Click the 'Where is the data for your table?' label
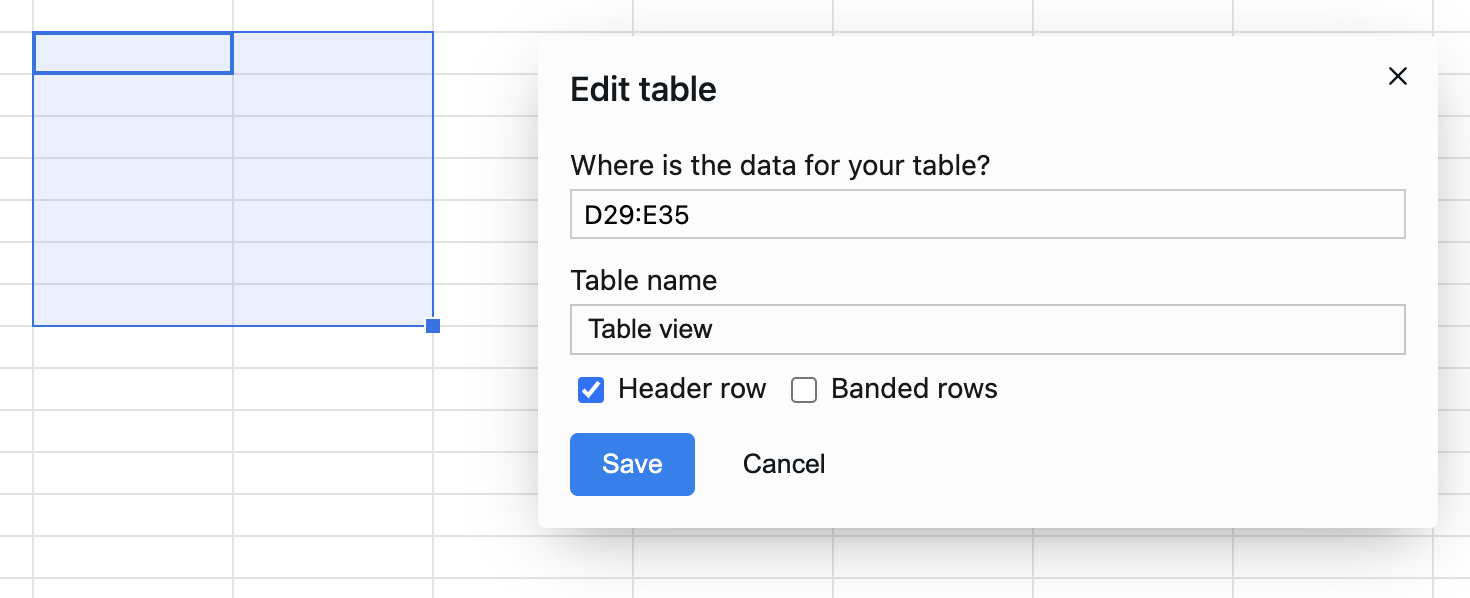1470x598 pixels. 779,165
